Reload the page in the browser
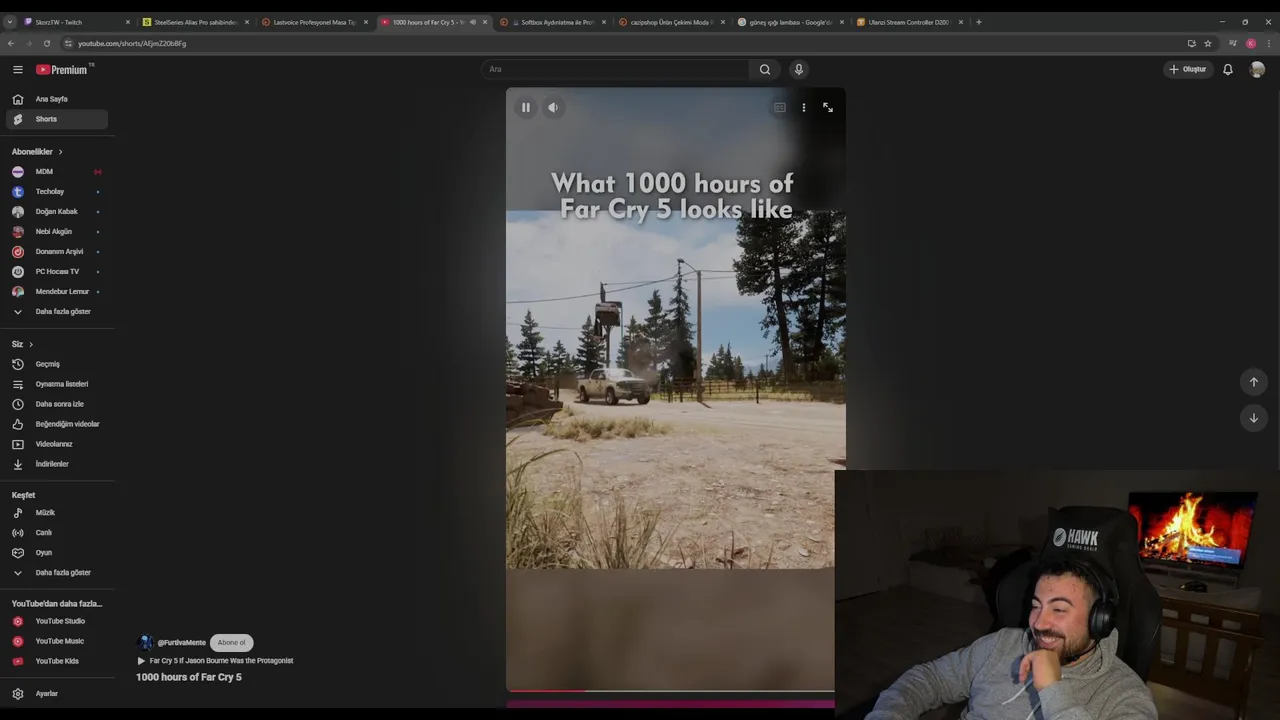Viewport: 1280px width, 720px height. 46,43
